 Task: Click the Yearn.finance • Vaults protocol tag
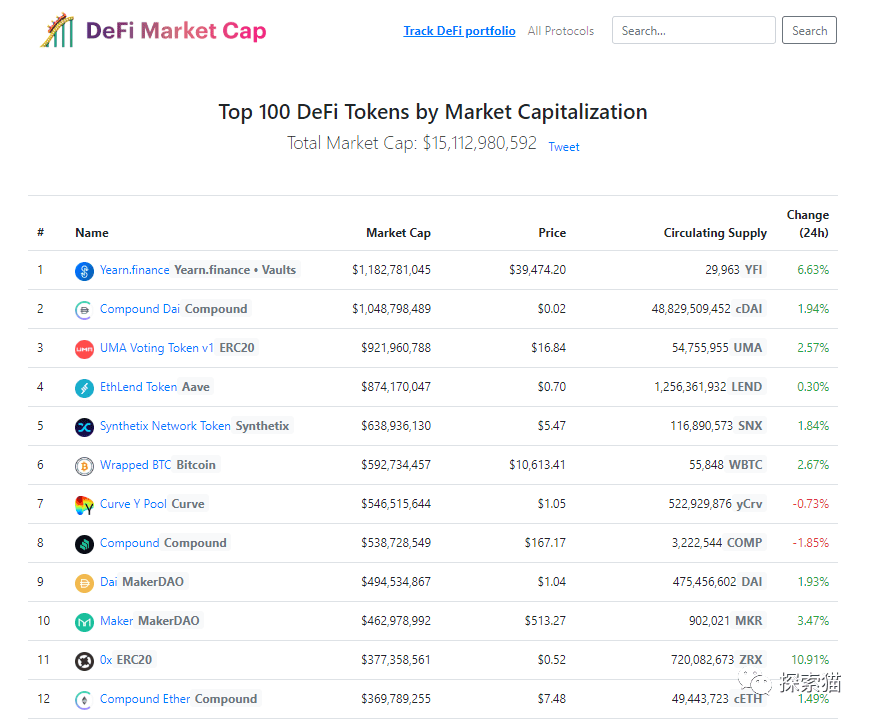click(235, 270)
